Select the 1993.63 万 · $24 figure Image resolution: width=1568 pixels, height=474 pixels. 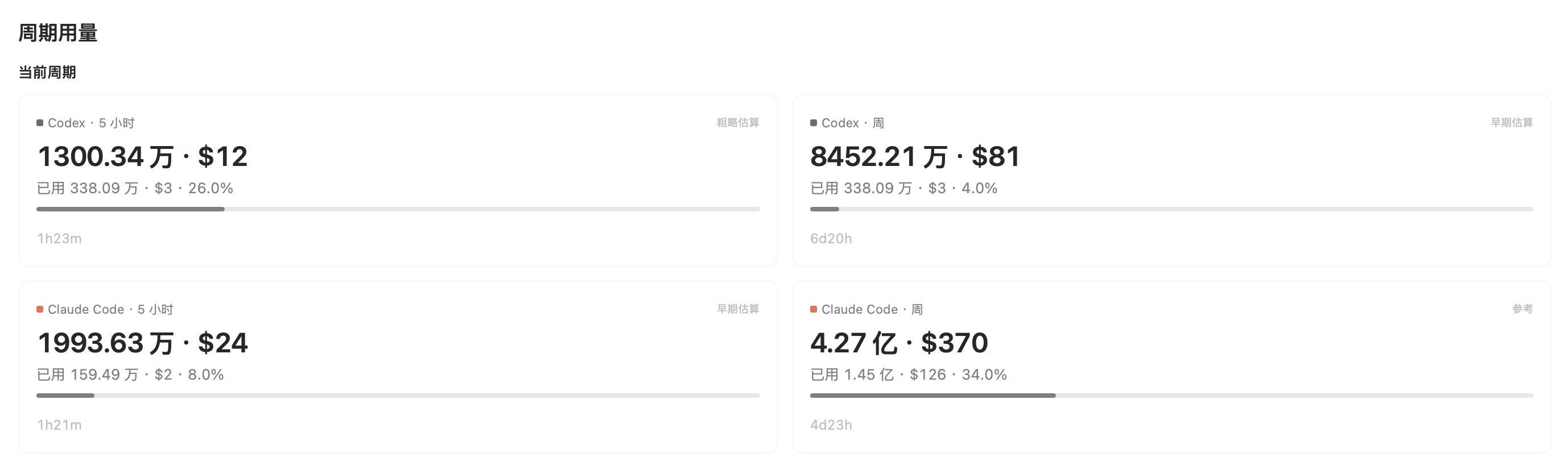click(x=142, y=343)
